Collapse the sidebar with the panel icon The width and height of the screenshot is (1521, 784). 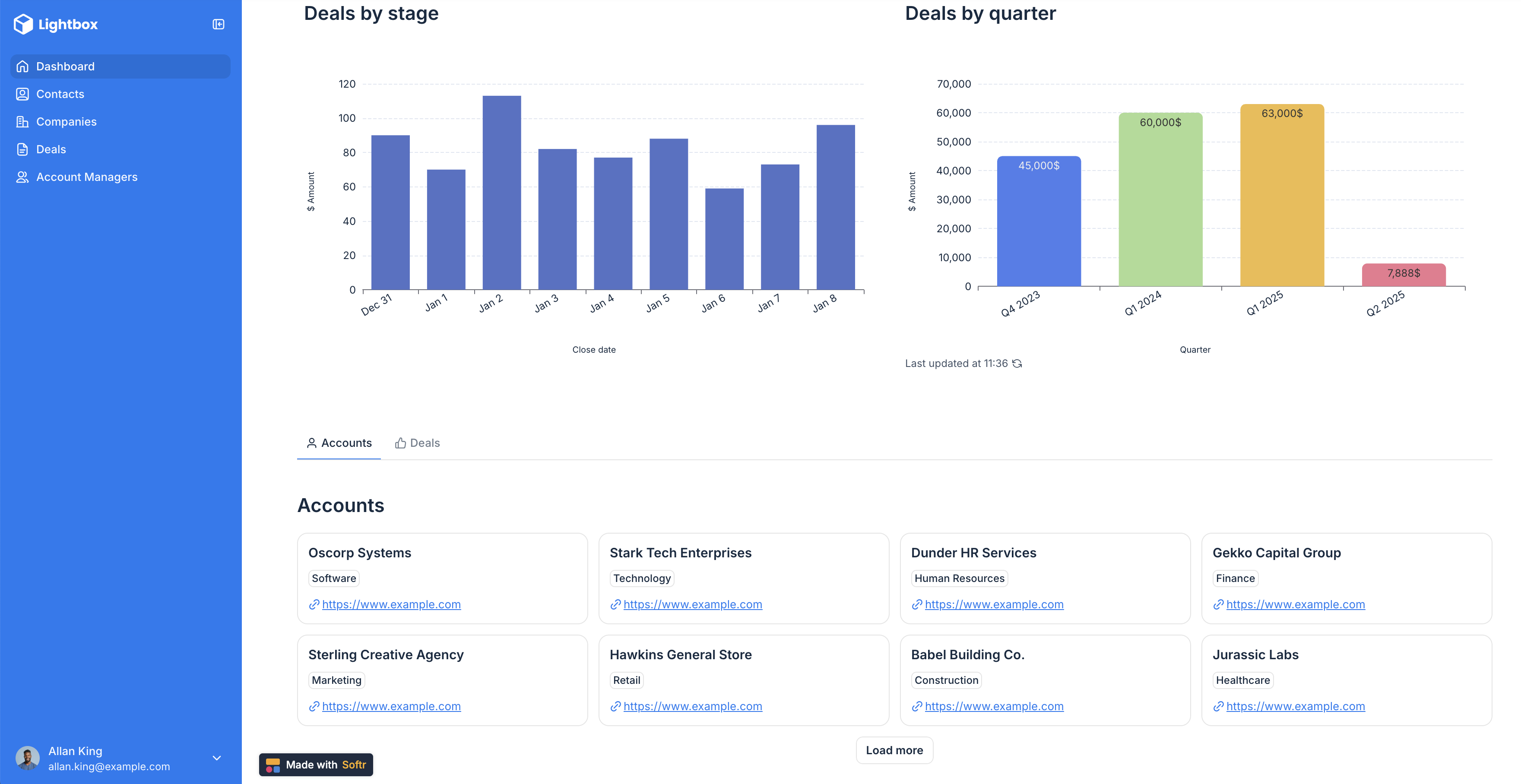[x=219, y=24]
